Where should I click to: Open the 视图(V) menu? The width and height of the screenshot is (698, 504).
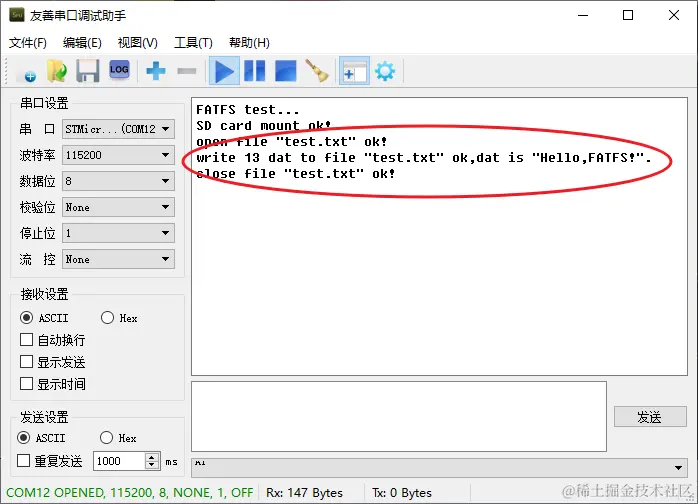point(138,43)
